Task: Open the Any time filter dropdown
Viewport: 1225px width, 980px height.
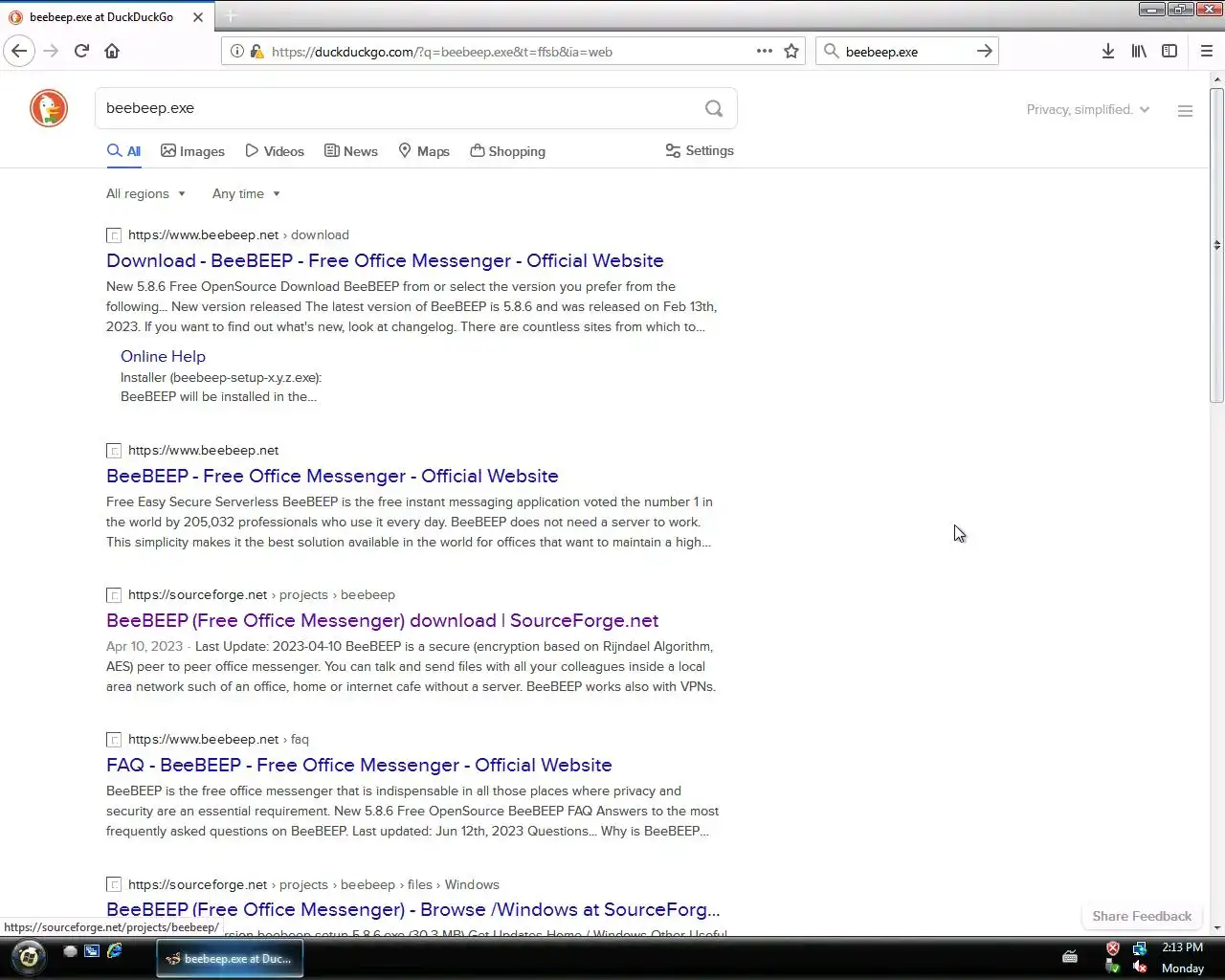Action: click(246, 193)
